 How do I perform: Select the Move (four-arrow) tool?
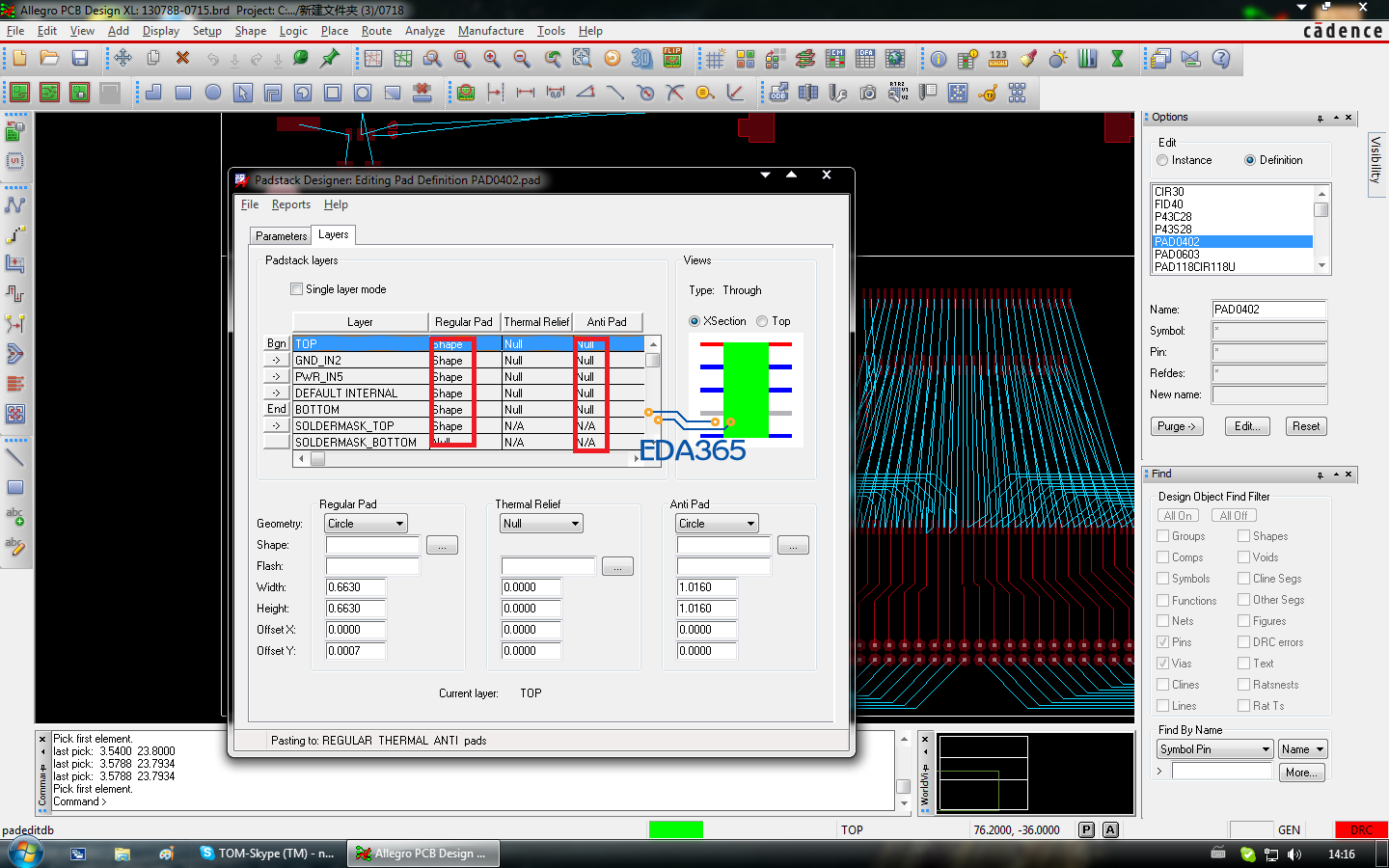coord(123,59)
